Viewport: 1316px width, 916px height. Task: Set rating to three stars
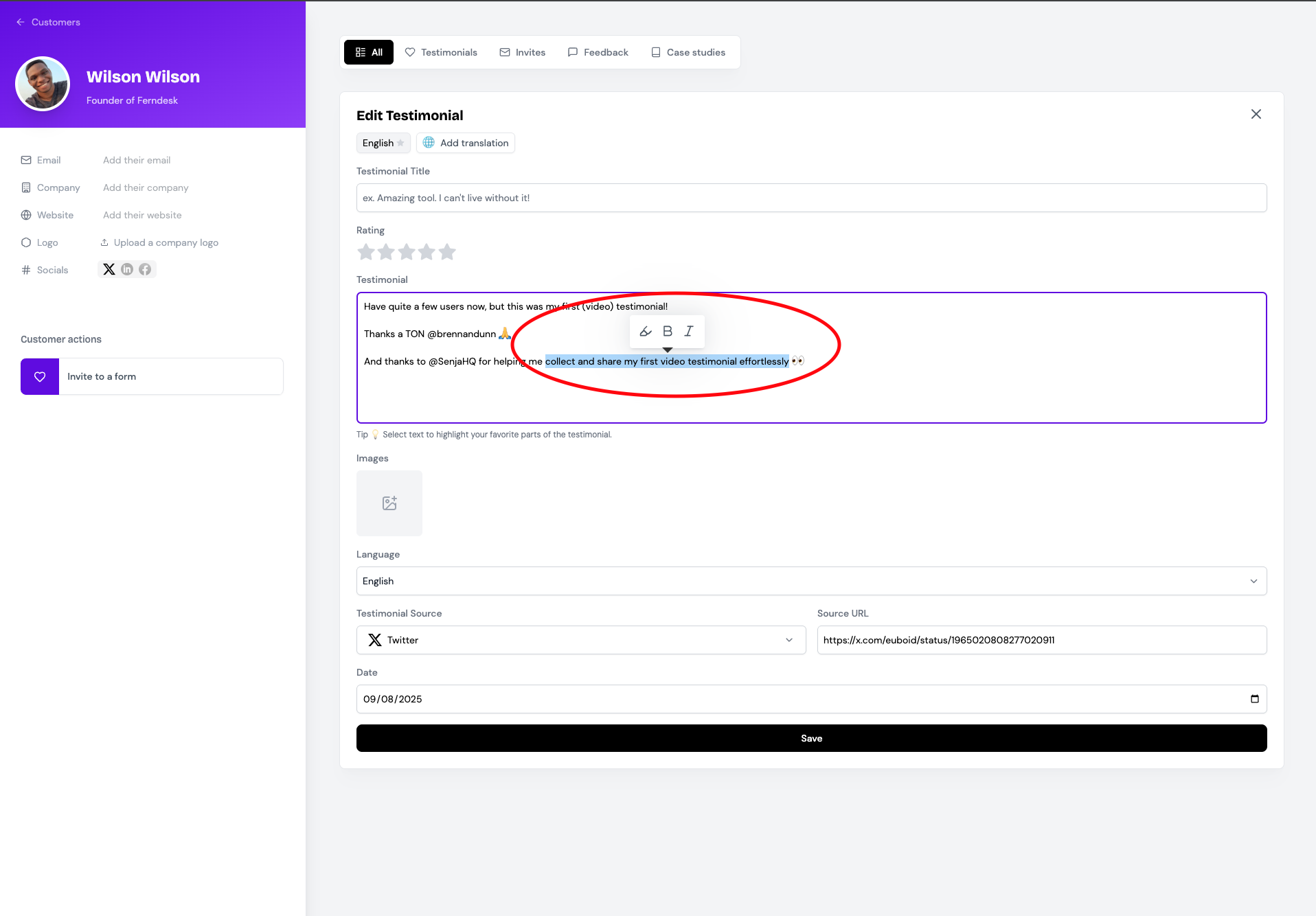coord(407,252)
